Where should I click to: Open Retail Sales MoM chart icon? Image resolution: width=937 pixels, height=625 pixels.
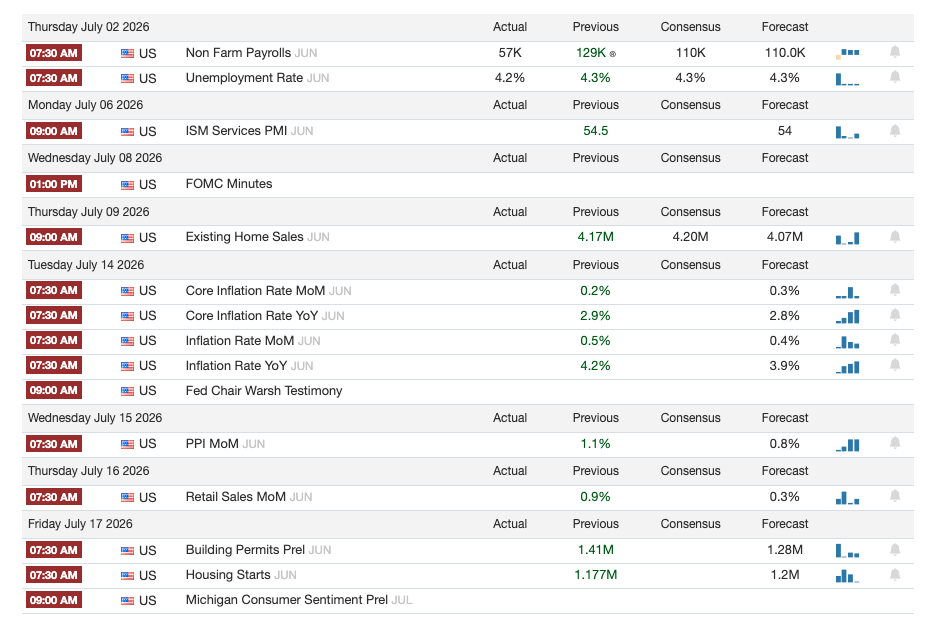tap(847, 498)
